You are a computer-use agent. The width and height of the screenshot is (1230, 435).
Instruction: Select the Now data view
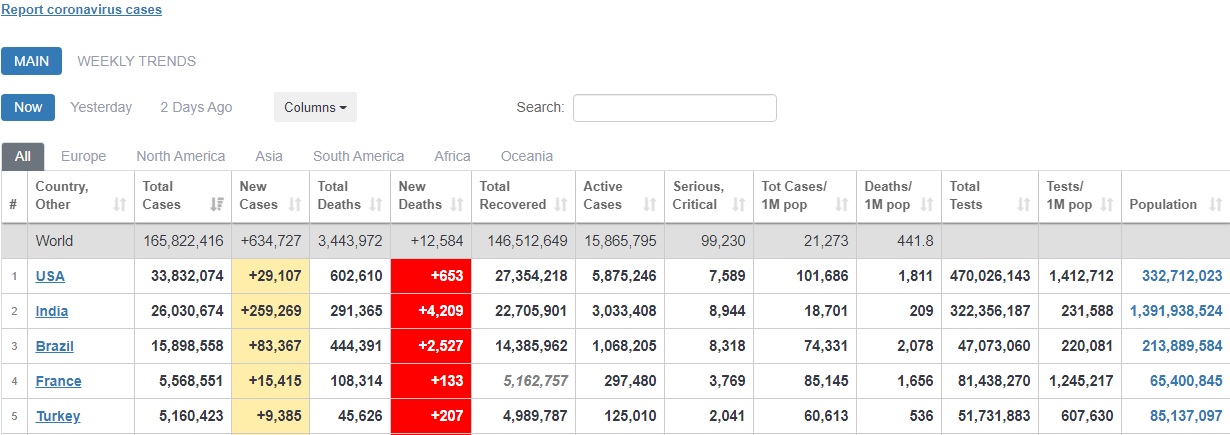pos(28,107)
